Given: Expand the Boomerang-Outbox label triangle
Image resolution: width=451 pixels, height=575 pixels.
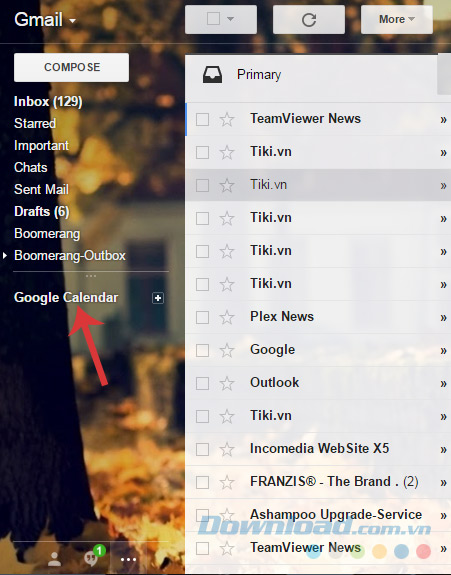Looking at the screenshot, I should (5, 255).
